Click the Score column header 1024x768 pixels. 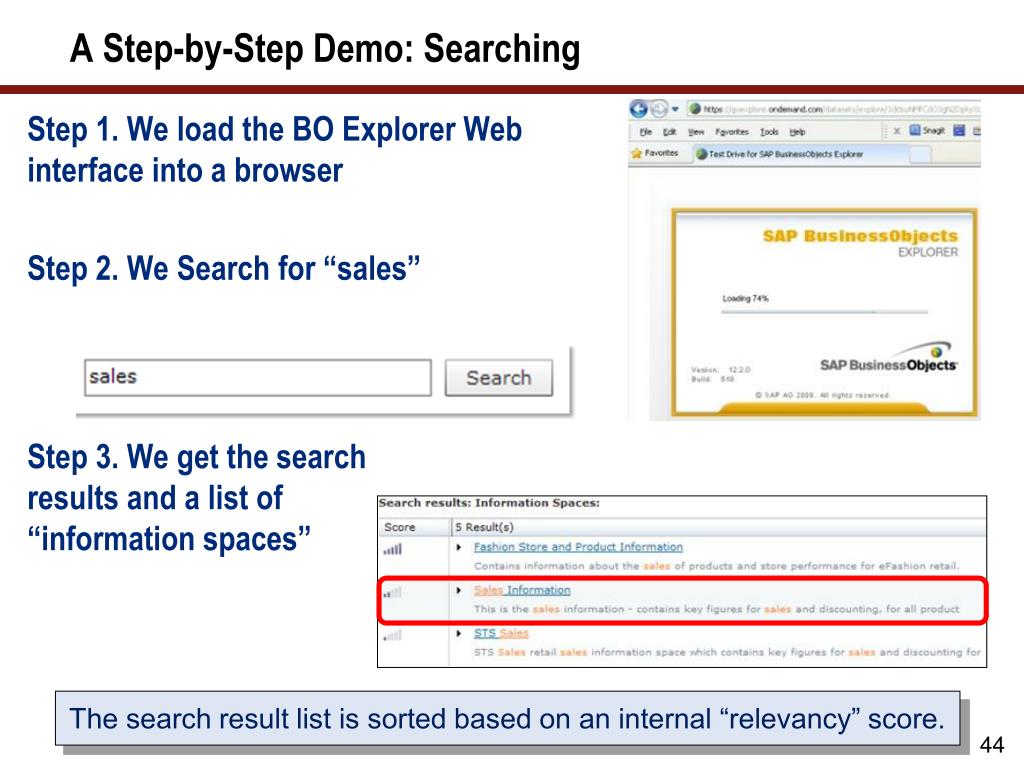413,527
